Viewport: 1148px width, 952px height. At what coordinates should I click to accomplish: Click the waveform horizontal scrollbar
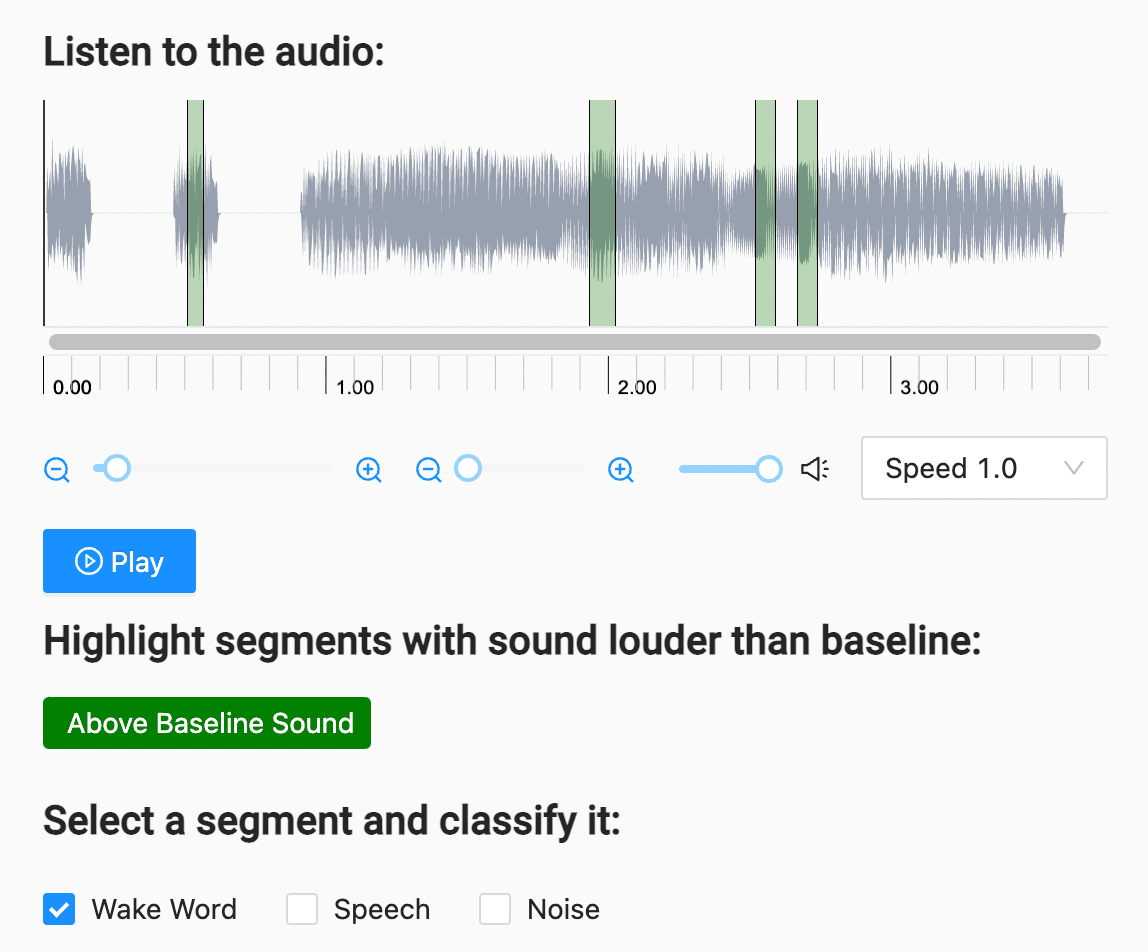click(x=575, y=342)
